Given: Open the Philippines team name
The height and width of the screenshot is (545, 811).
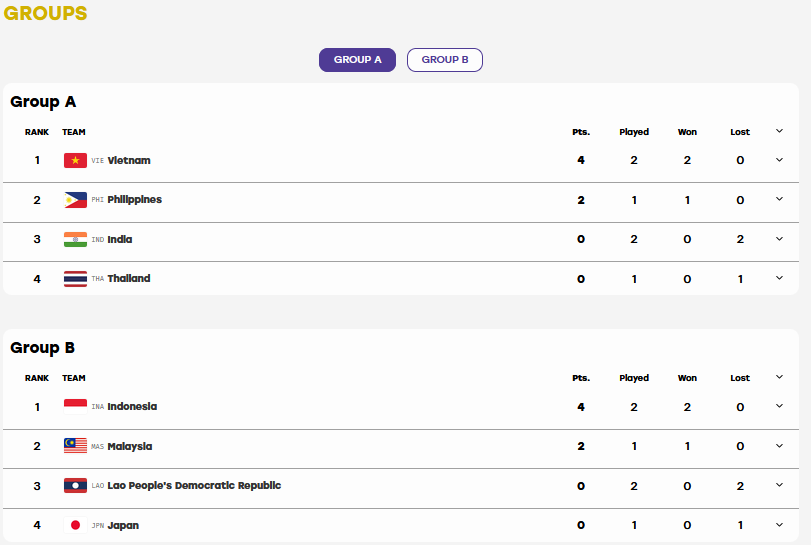Looking at the screenshot, I should click(134, 200).
